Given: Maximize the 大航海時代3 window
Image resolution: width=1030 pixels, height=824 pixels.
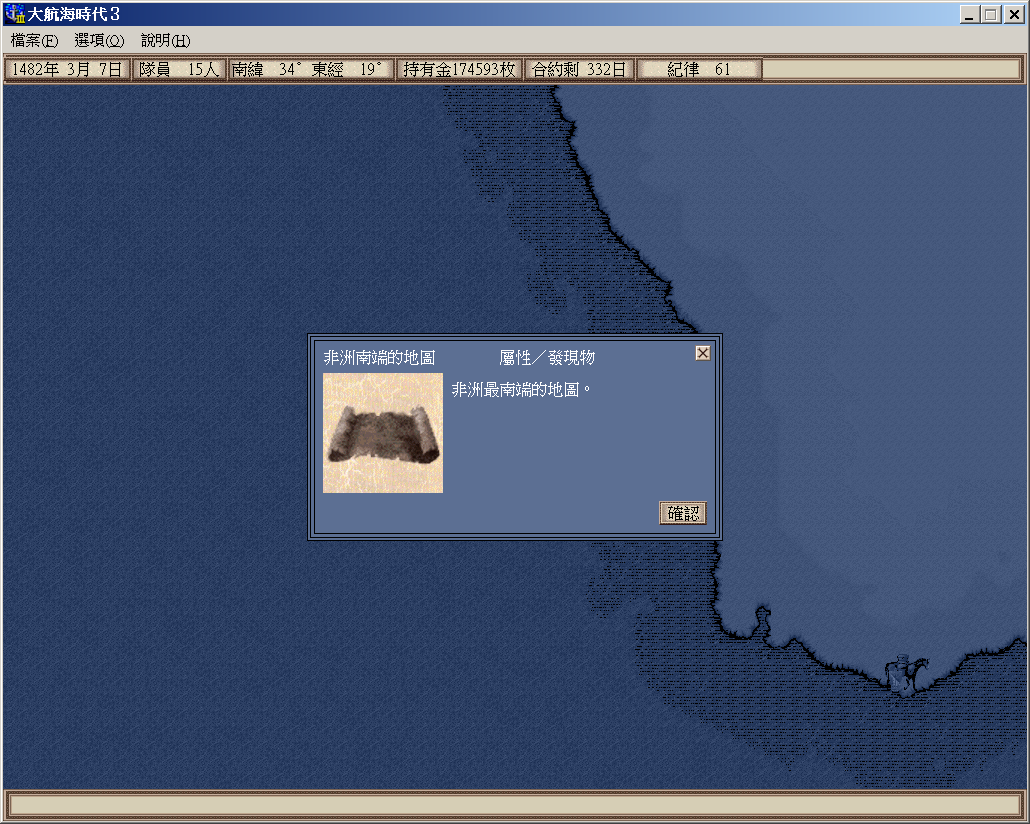Looking at the screenshot, I should [x=991, y=15].
